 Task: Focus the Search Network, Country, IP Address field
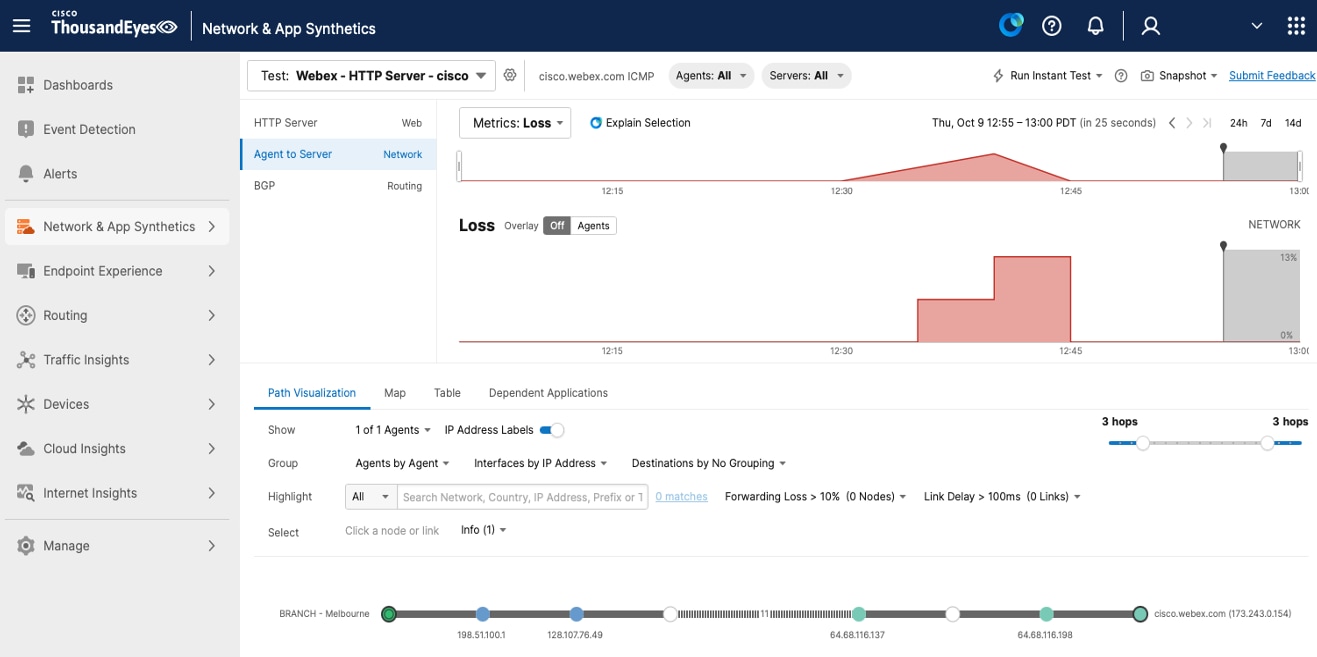tap(522, 497)
